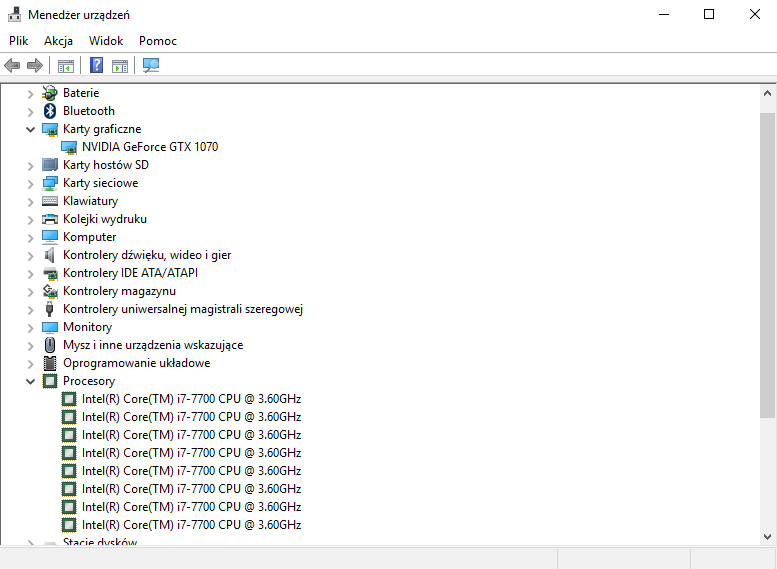
Task: Click the Forward arrow toolbar icon
Action: click(x=35, y=65)
